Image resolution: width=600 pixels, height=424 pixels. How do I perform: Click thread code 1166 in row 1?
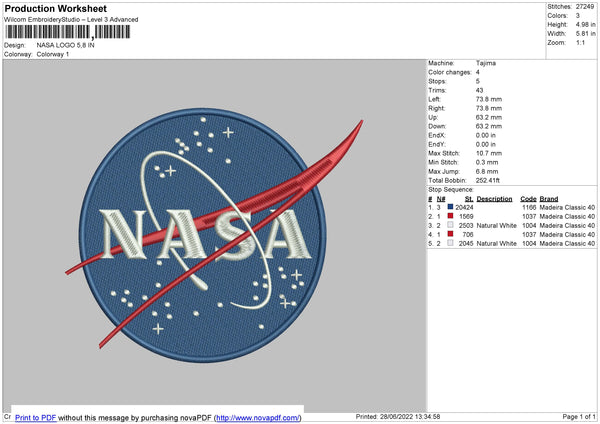tap(529, 207)
